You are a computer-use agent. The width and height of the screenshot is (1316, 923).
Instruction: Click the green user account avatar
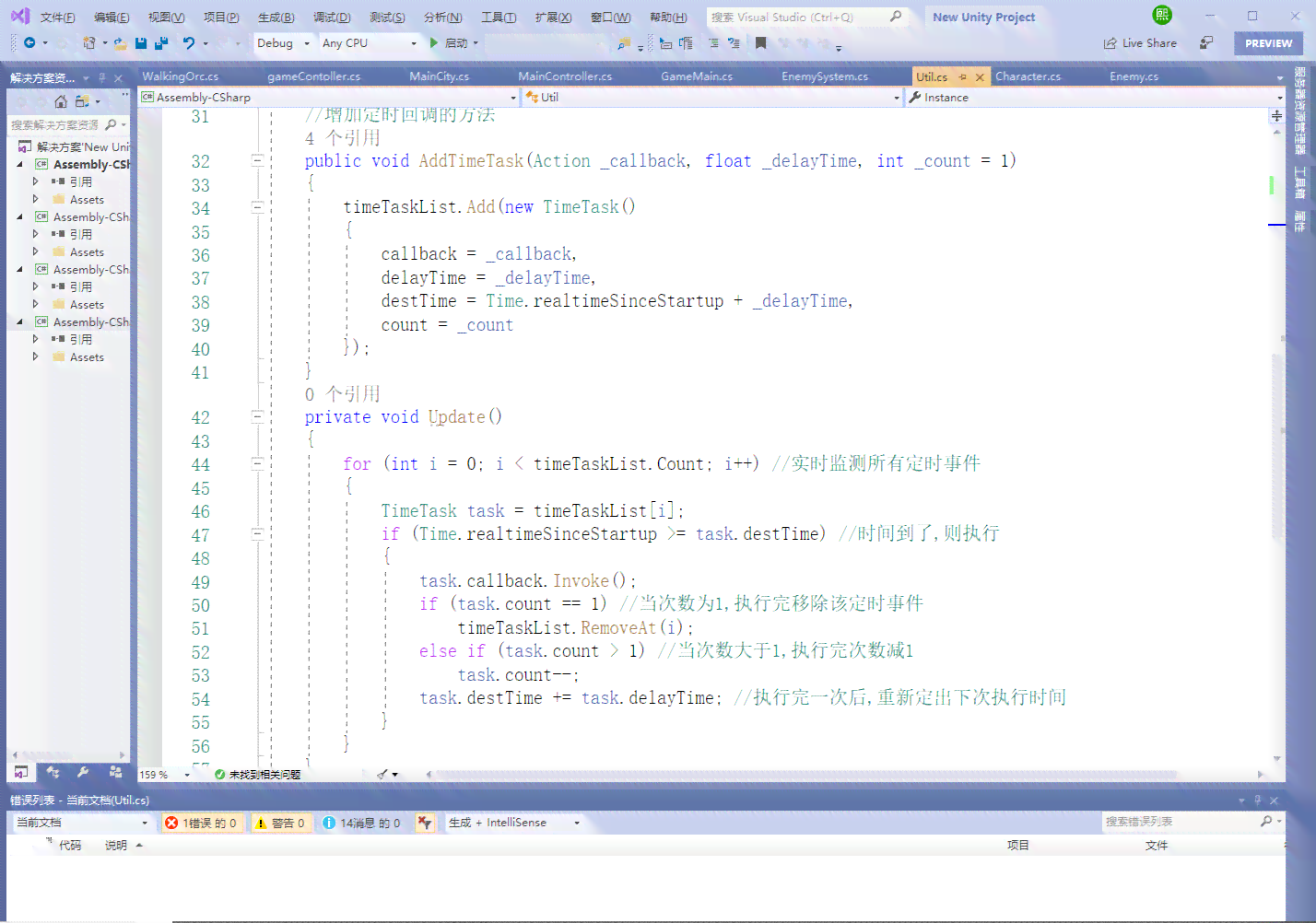(x=1162, y=15)
